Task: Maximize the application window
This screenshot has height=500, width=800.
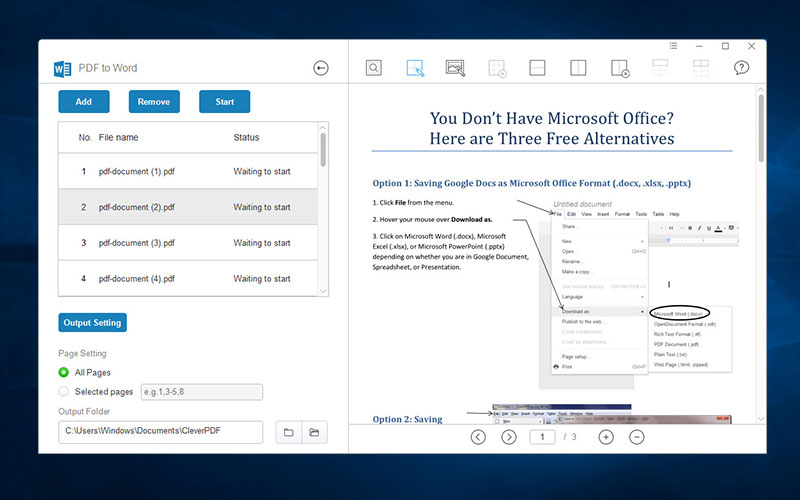Action: [725, 46]
